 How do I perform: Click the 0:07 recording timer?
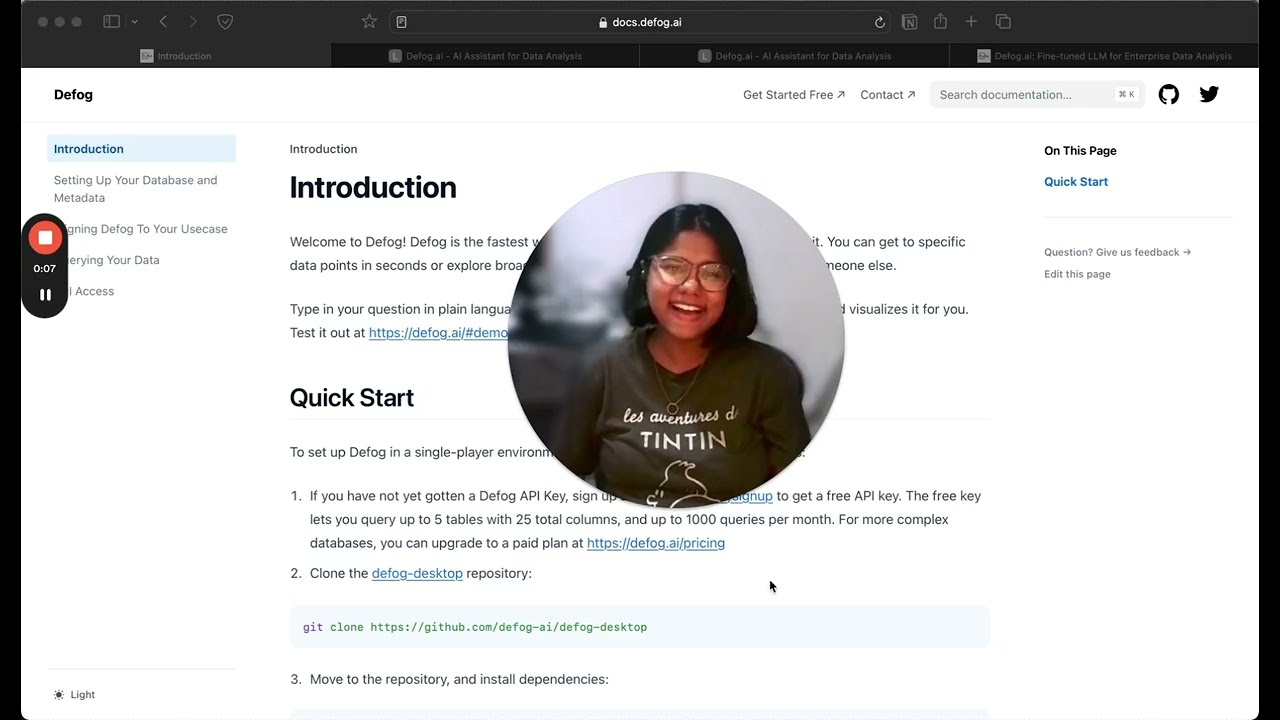point(44,269)
